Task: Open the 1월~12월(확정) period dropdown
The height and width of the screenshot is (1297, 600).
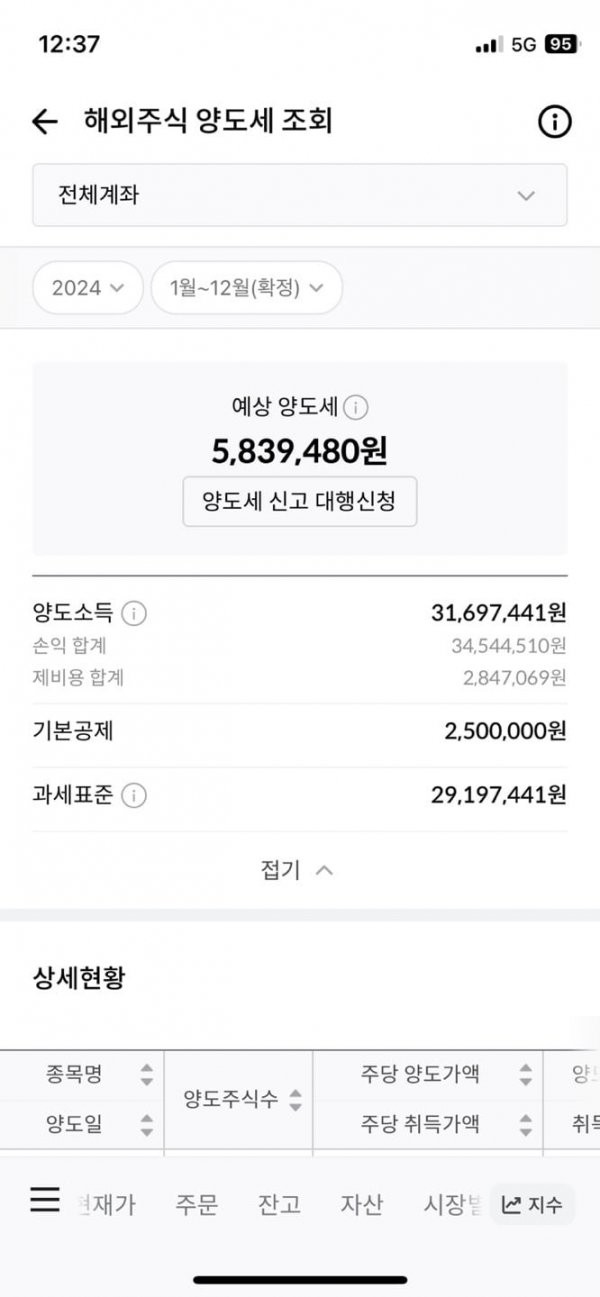Action: pos(247,288)
